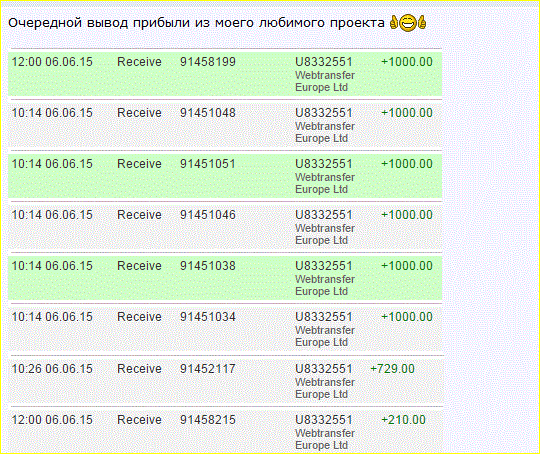
Task: Click account U8332551 in the first row
Action: tap(324, 62)
